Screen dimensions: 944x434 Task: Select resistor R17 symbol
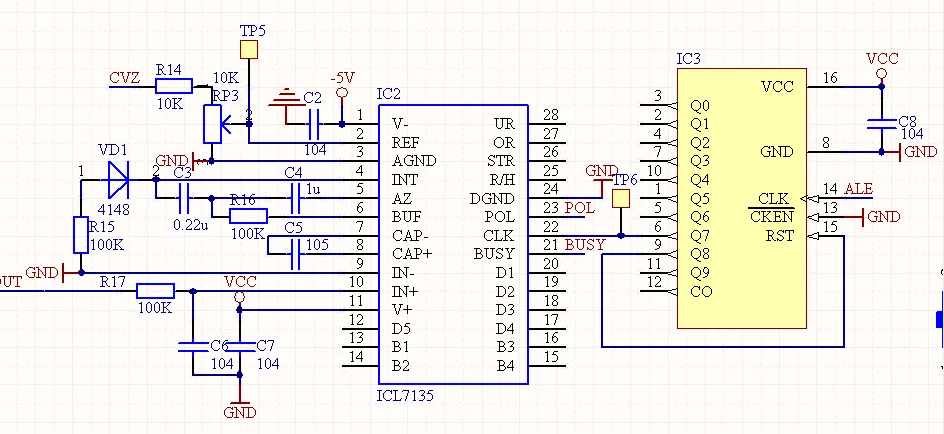(155, 291)
